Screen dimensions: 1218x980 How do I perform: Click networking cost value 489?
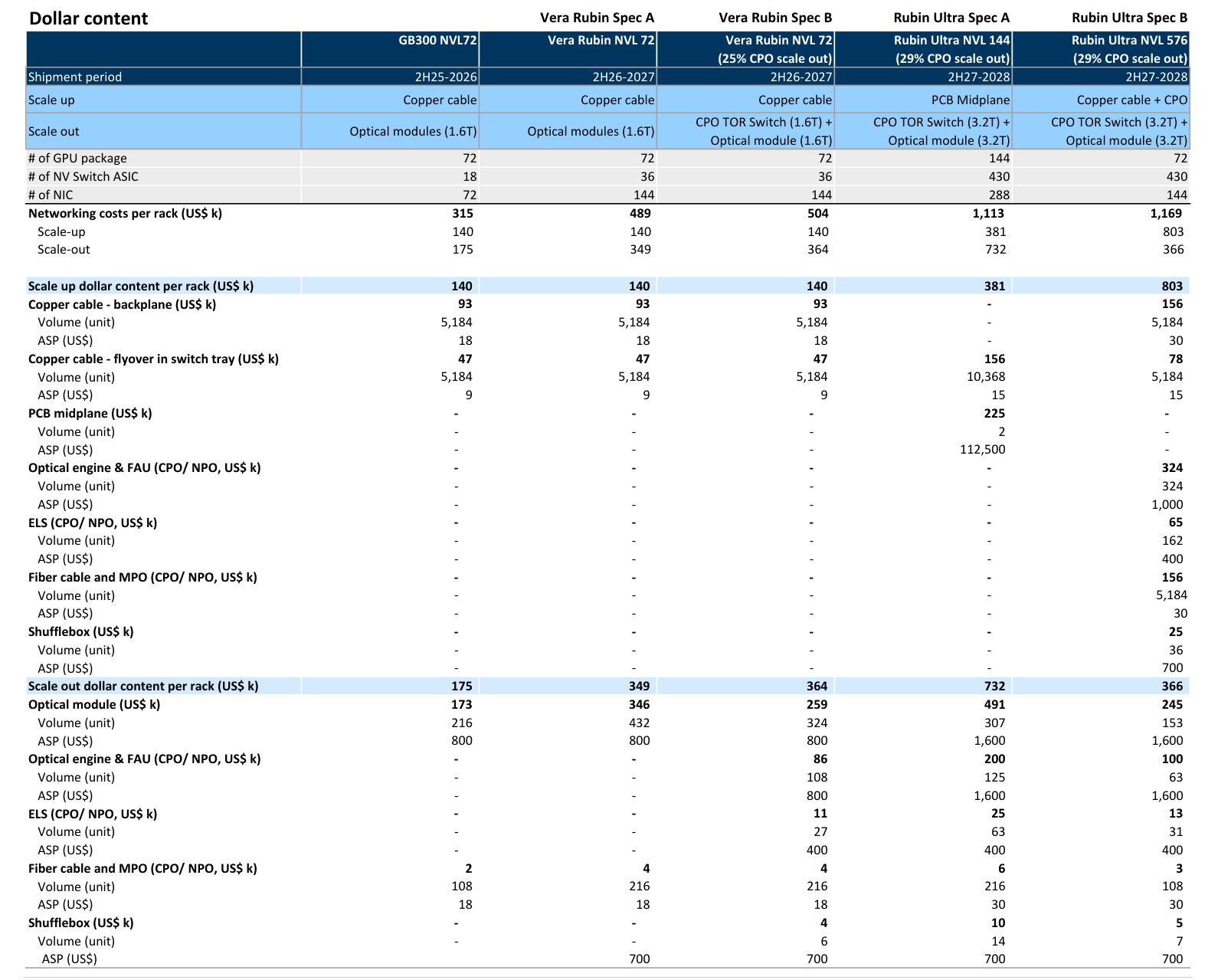coord(640,213)
